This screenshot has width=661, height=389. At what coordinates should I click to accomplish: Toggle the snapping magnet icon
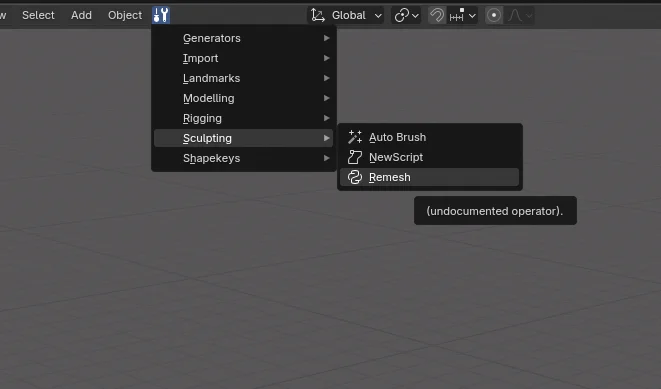pyautogui.click(x=437, y=16)
